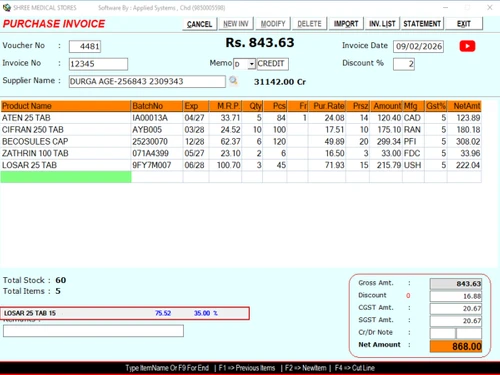This screenshot has width=500, height=375.
Task: Click the amount 175.10 cell
Action: tap(386, 130)
